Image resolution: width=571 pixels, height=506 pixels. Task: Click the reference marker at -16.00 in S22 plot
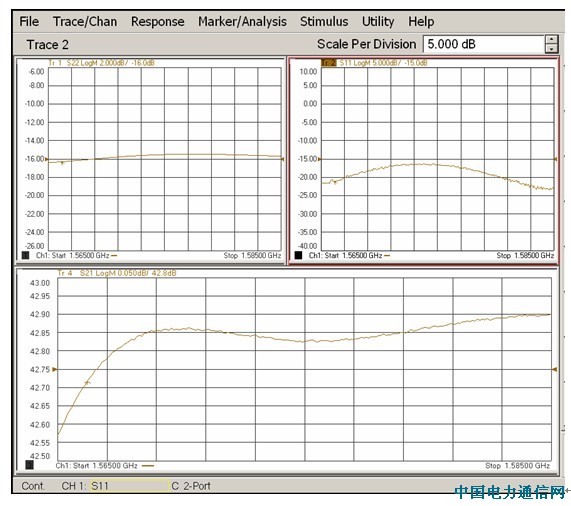[x=46, y=159]
